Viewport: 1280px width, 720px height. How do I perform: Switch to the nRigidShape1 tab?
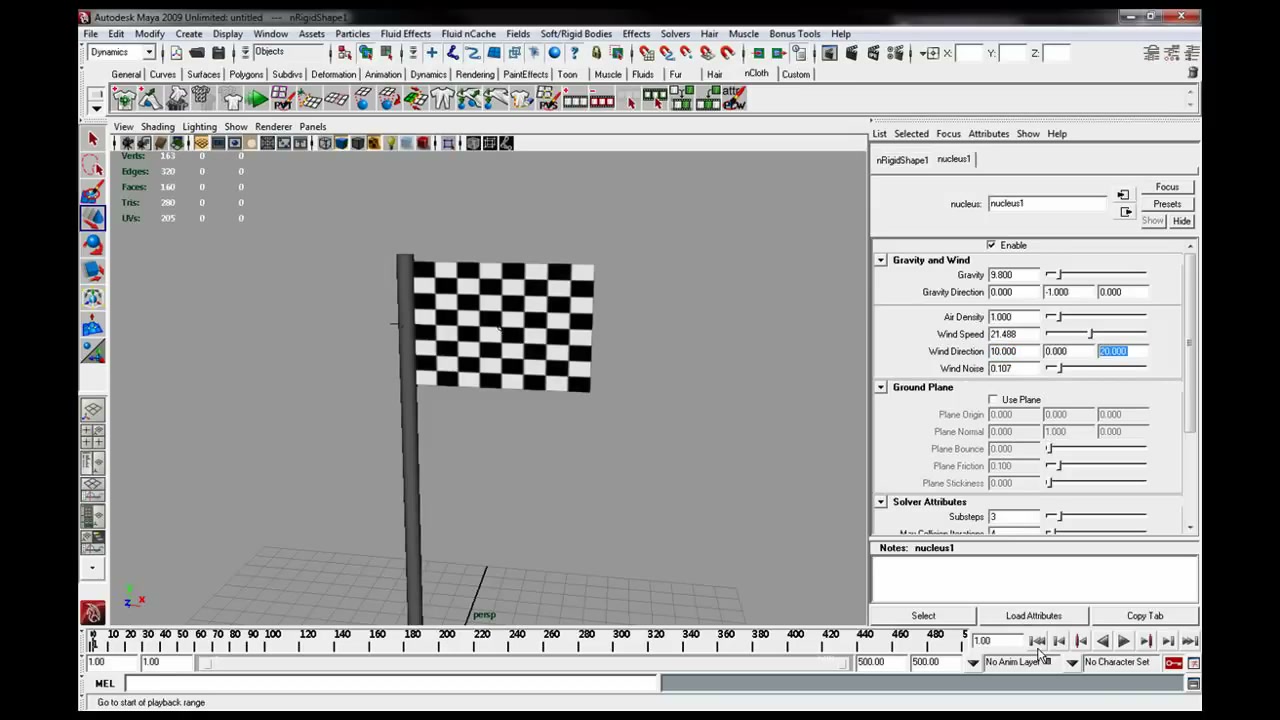tap(902, 160)
